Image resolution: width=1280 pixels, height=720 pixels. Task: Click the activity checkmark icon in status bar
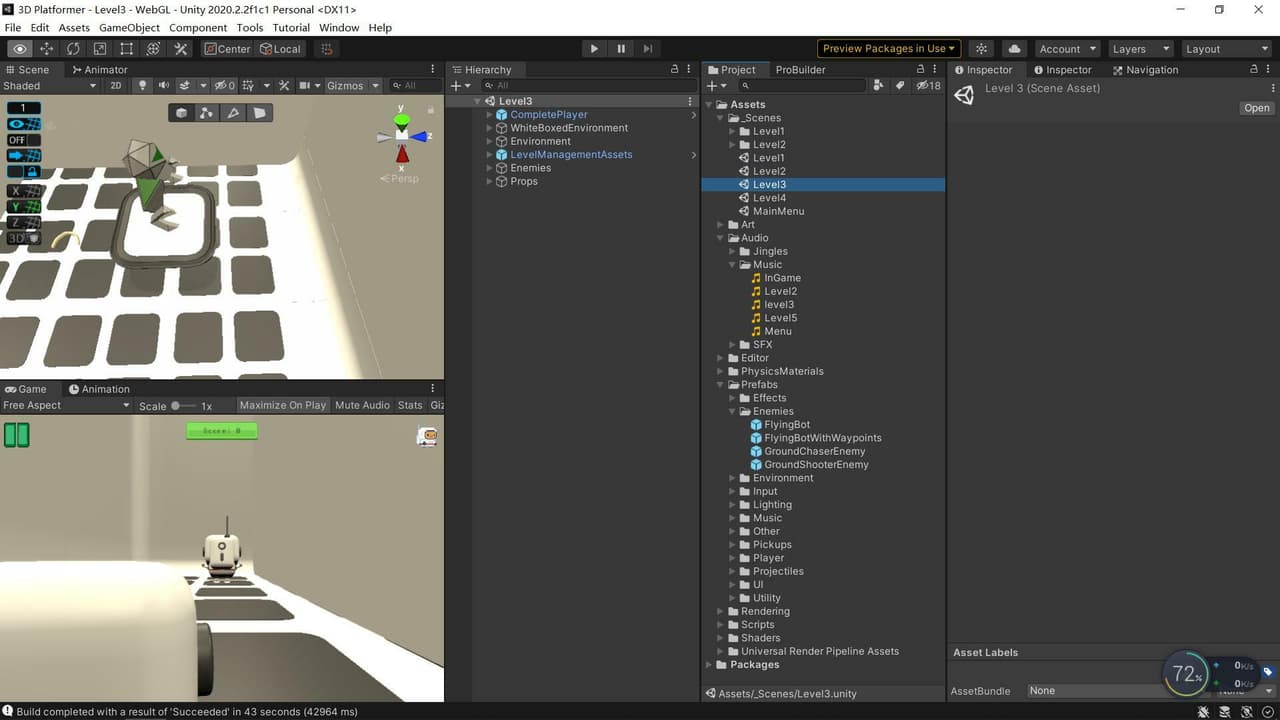tap(1269, 712)
